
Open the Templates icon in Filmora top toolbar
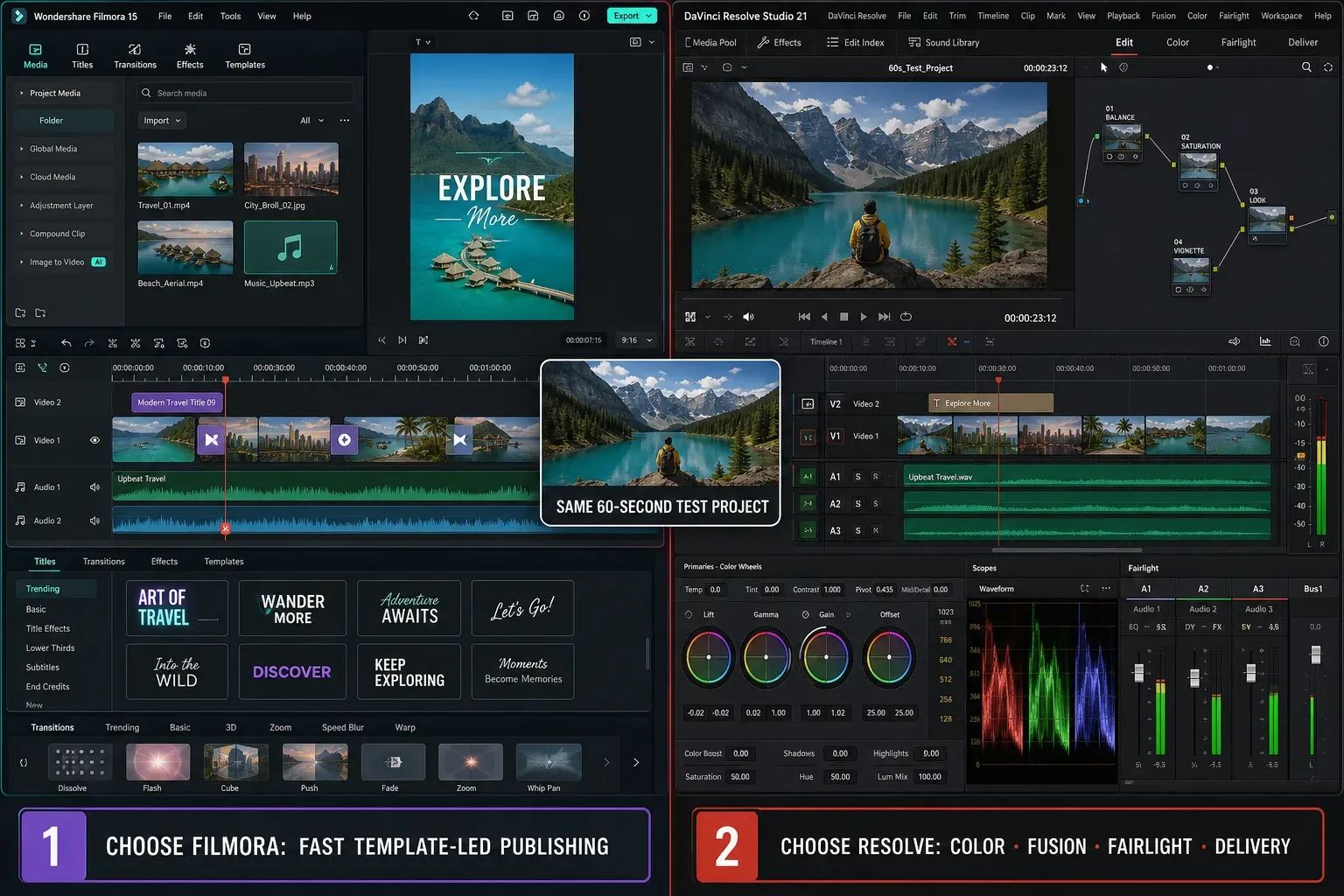pos(245,56)
